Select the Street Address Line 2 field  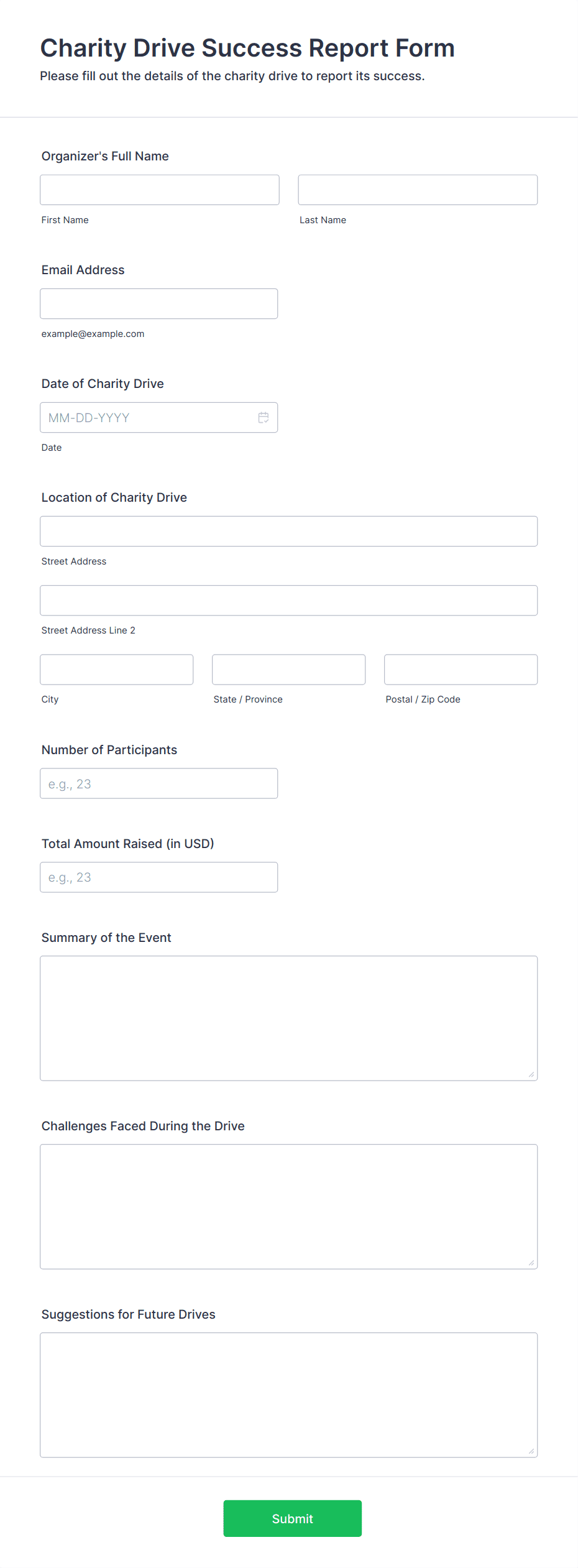point(288,600)
